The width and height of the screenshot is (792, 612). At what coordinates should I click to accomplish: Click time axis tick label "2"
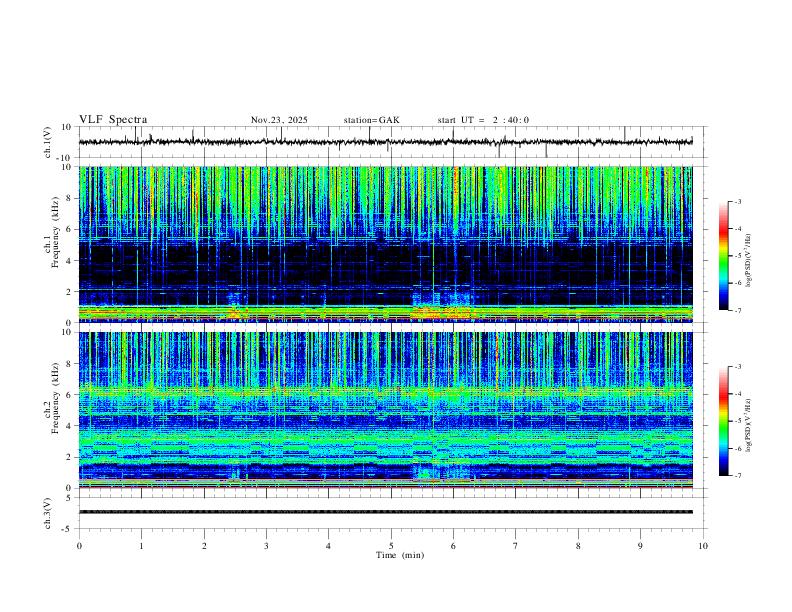[204, 546]
